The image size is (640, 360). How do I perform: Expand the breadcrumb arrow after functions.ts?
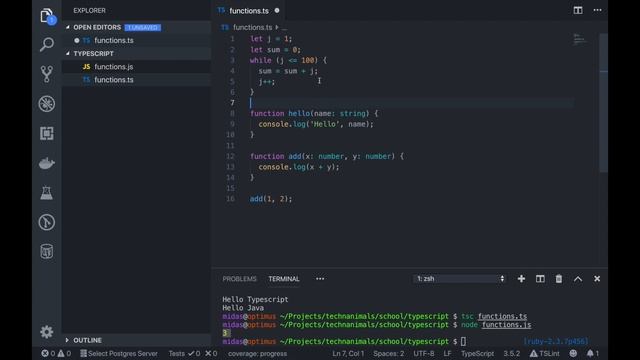click(x=277, y=27)
